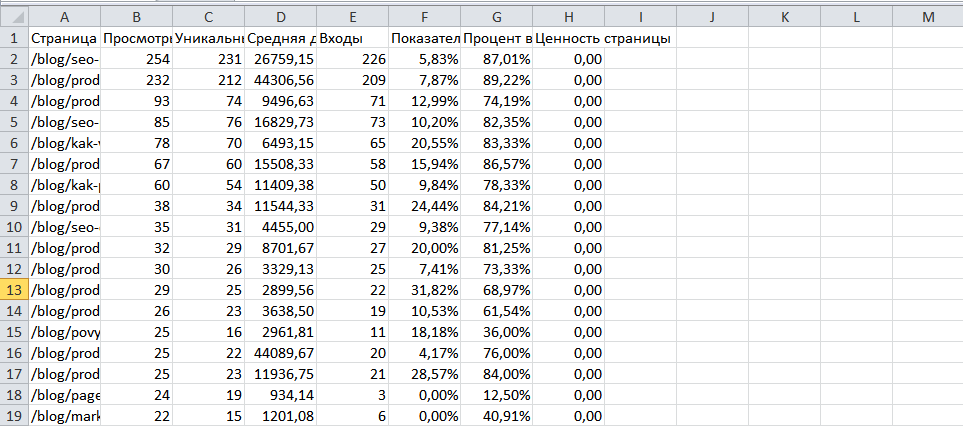Click the Select All corner button
Image resolution: width=963 pixels, height=426 pixels.
click(x=14, y=17)
